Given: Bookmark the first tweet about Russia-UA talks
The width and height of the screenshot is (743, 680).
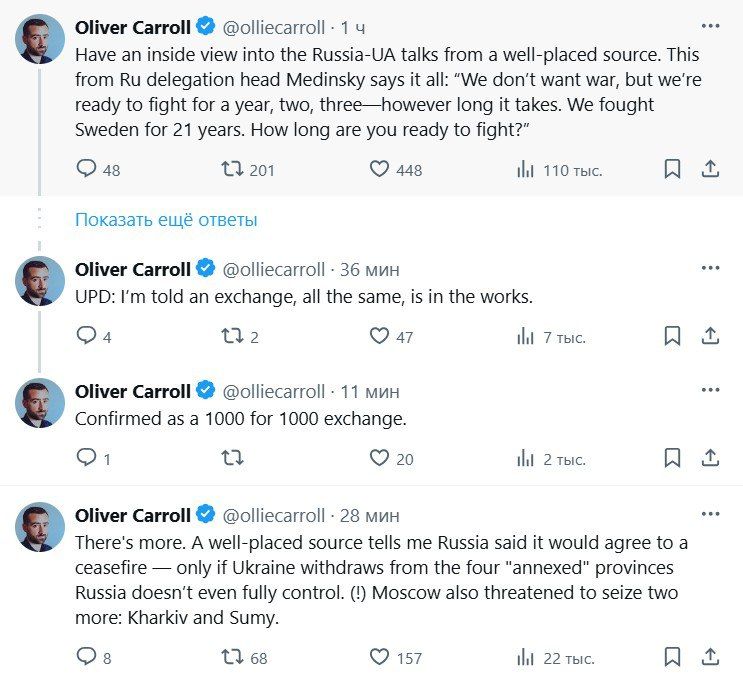Looking at the screenshot, I should tap(673, 170).
